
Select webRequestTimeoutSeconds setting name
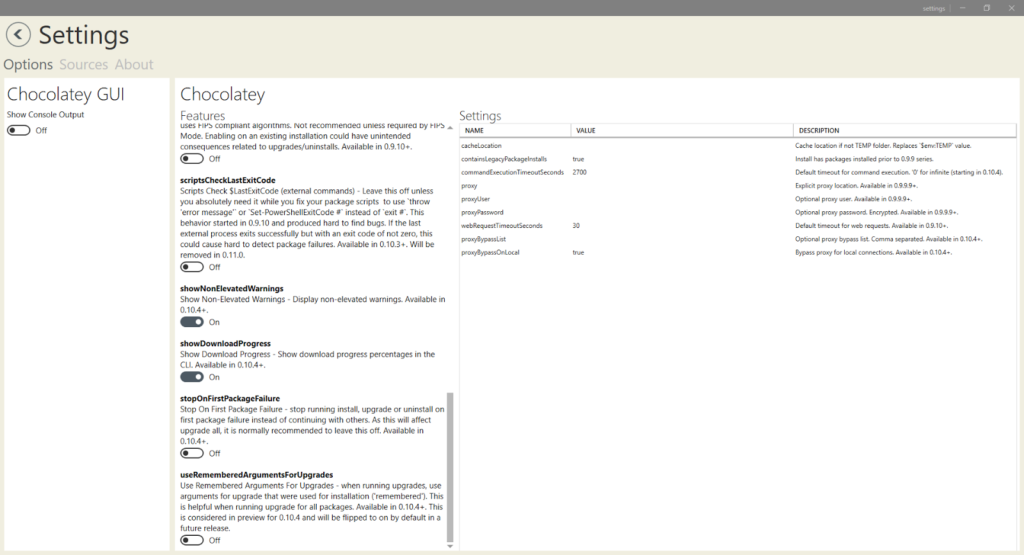[x=502, y=226]
